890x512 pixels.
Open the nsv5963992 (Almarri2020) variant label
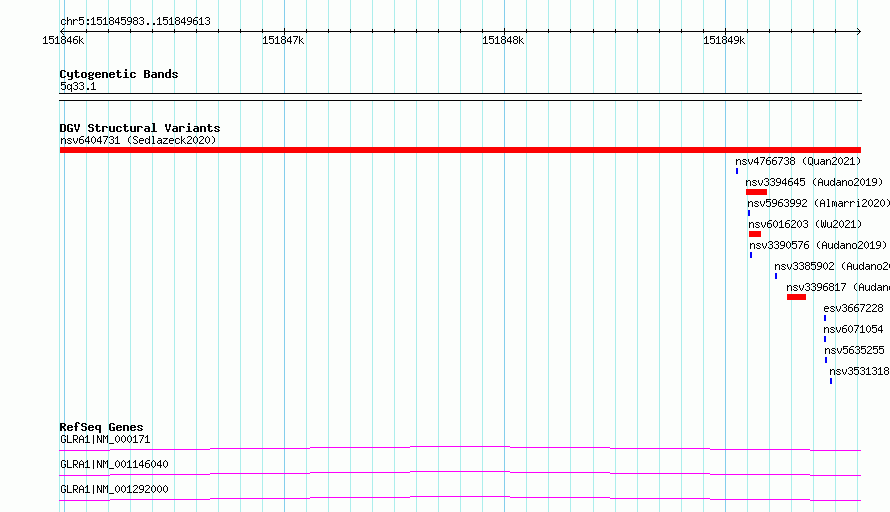pyautogui.click(x=818, y=203)
